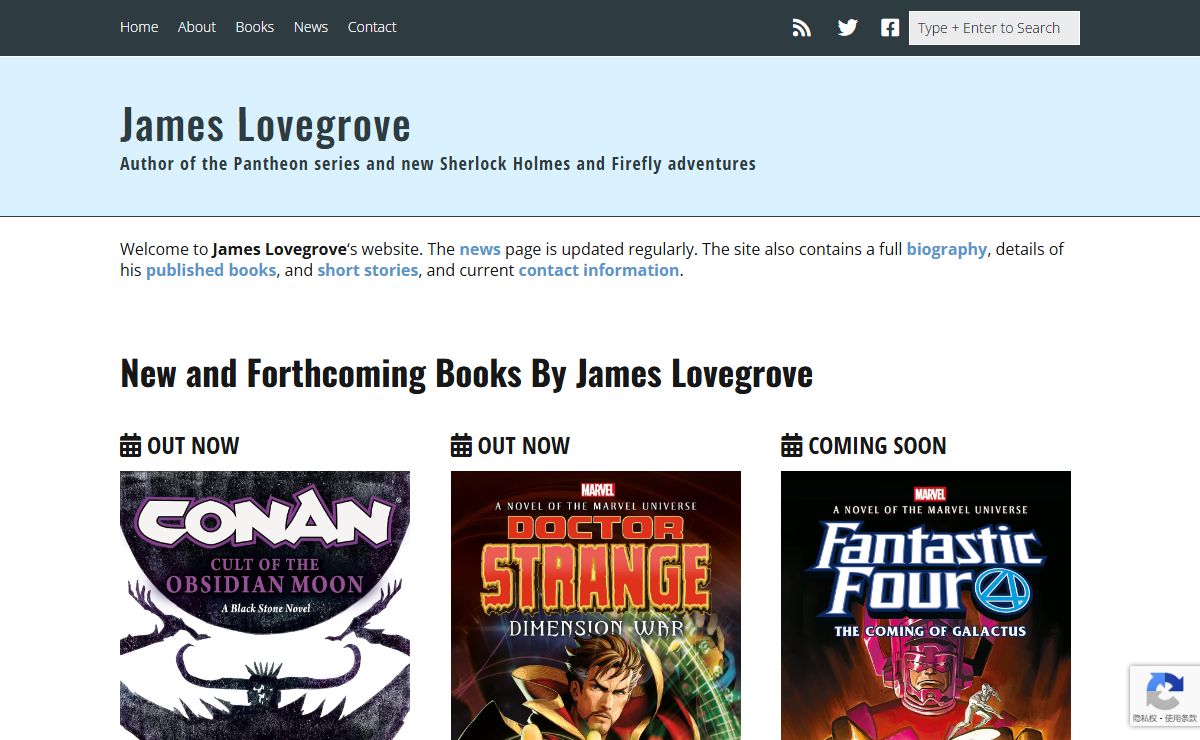
Task: Follow the biography link
Action: tap(947, 249)
